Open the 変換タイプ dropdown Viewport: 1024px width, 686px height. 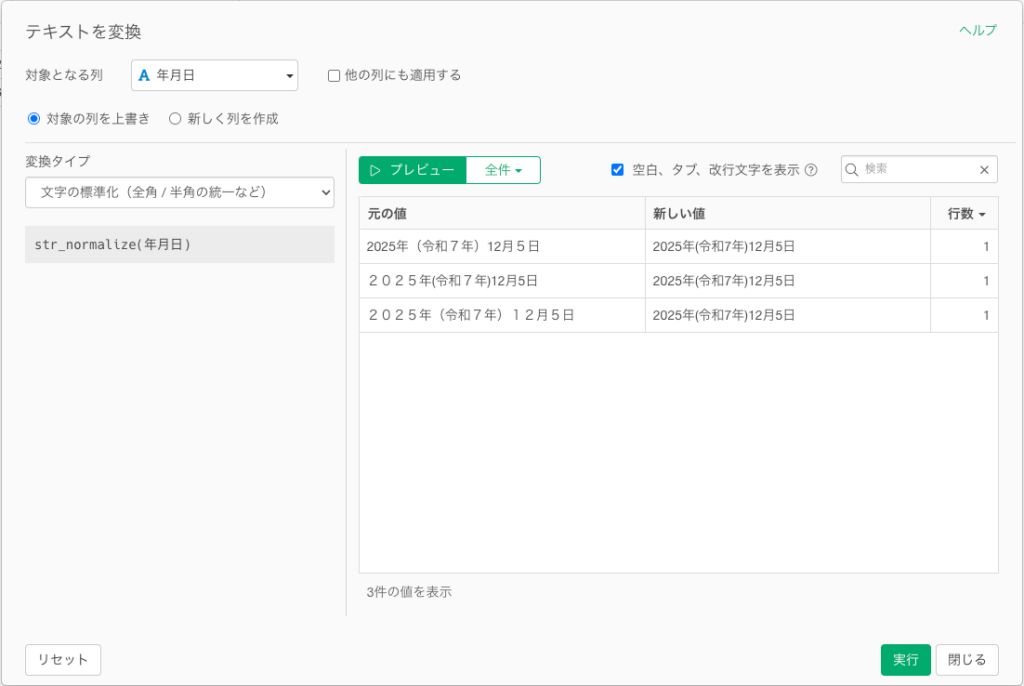pyautogui.click(x=180, y=192)
